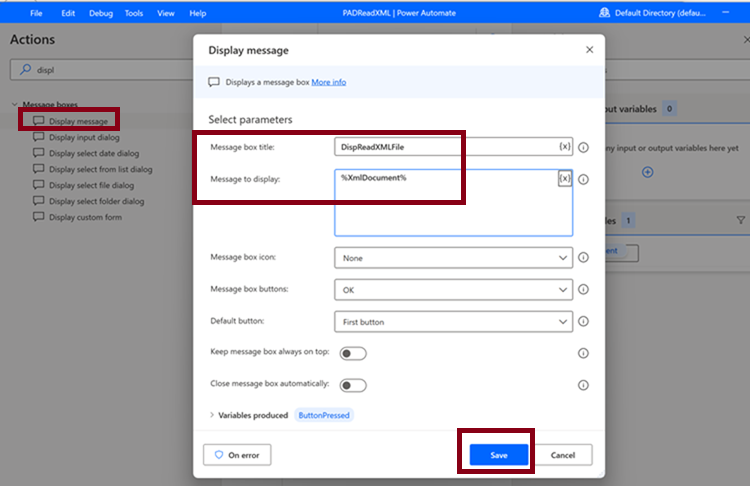Screen dimensions: 750x486
Task: Click the variables filter funnel icon
Action: pos(740,221)
